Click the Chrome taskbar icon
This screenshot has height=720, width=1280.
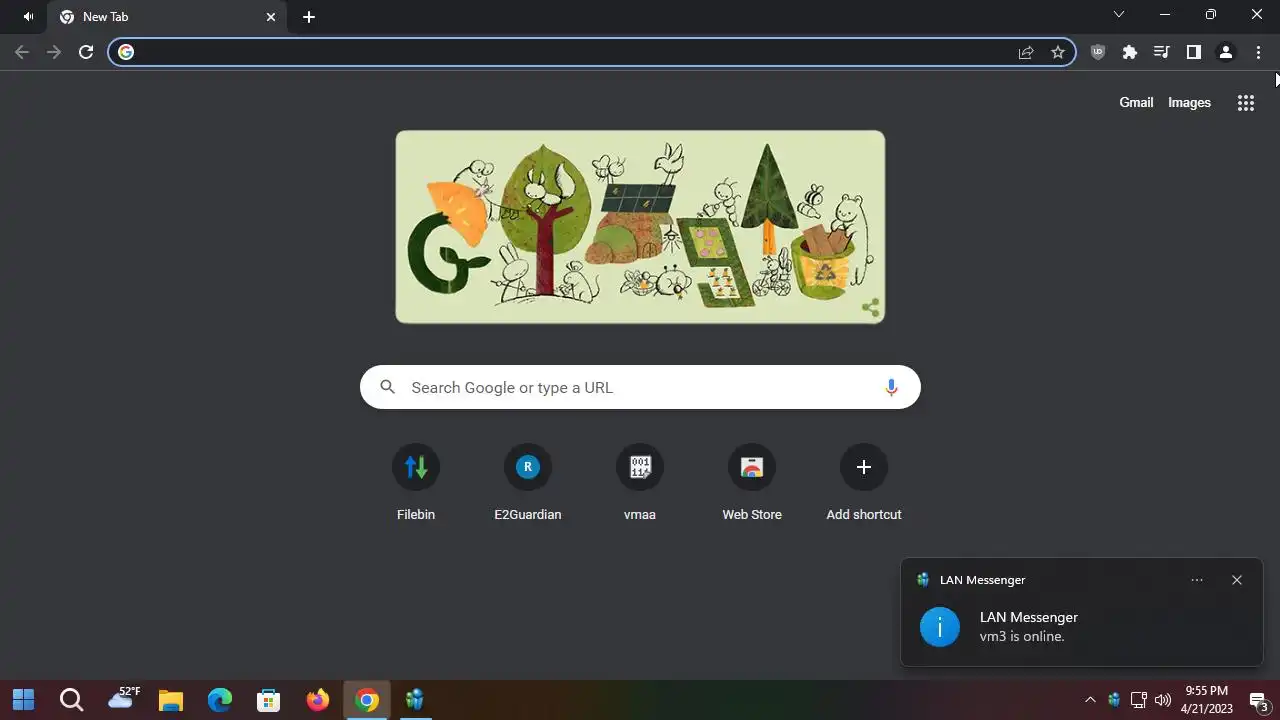coord(367,700)
